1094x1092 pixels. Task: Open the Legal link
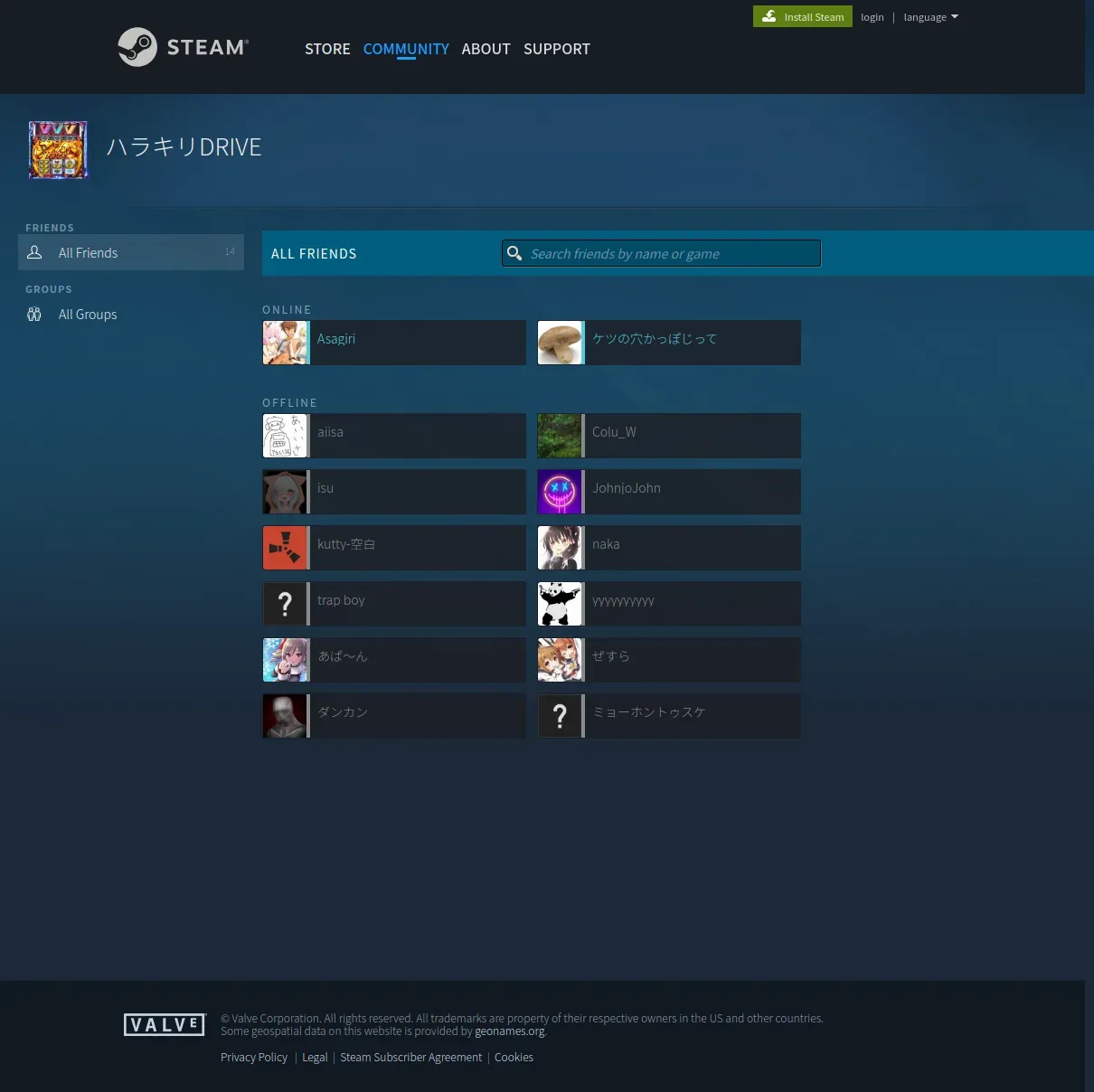(315, 1057)
